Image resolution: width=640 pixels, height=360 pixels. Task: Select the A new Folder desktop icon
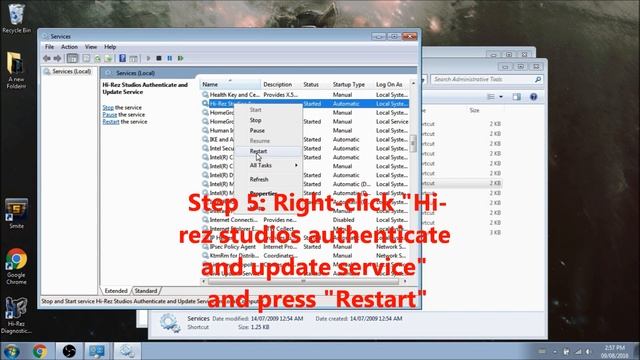(16, 70)
